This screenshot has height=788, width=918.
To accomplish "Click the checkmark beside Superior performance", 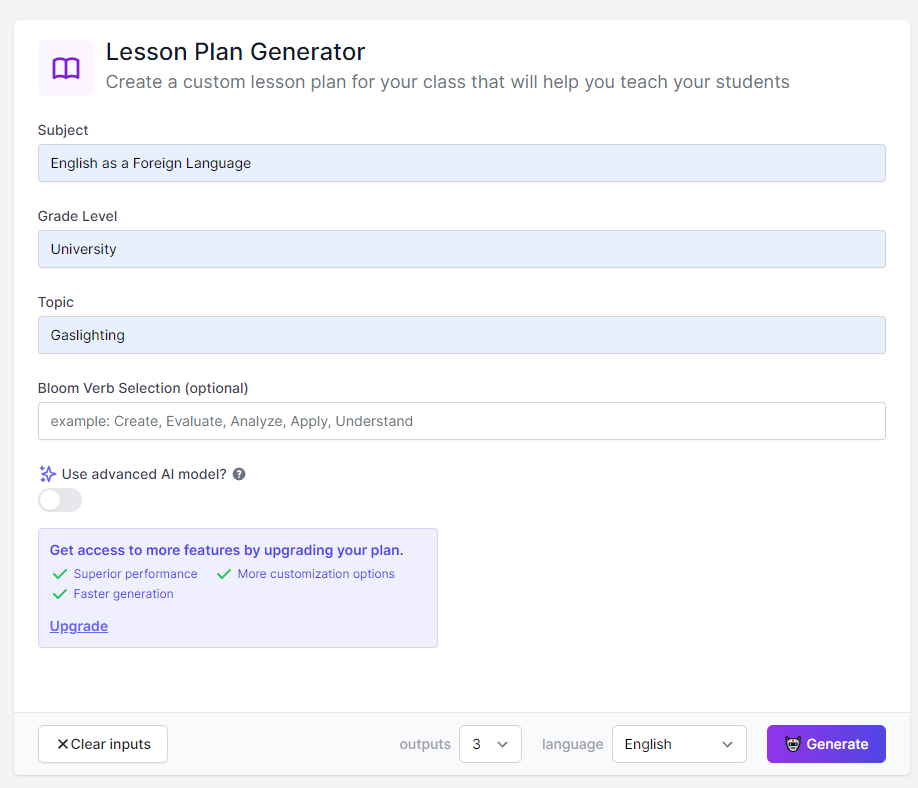I will [60, 574].
